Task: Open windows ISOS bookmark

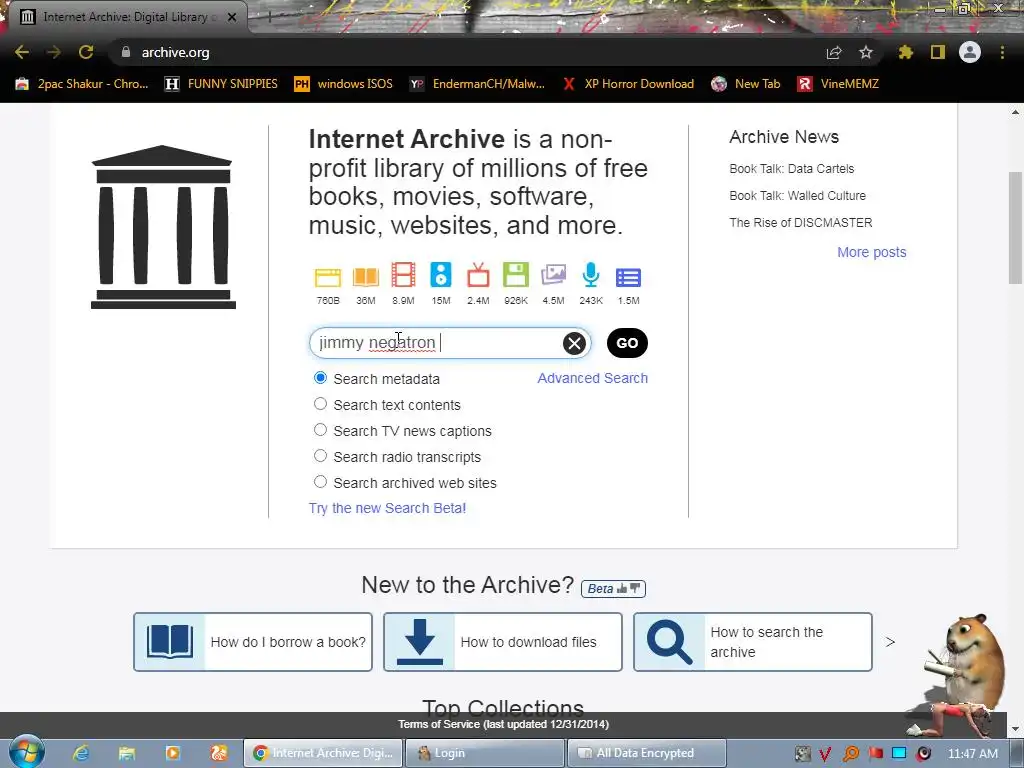Action: [x=344, y=84]
